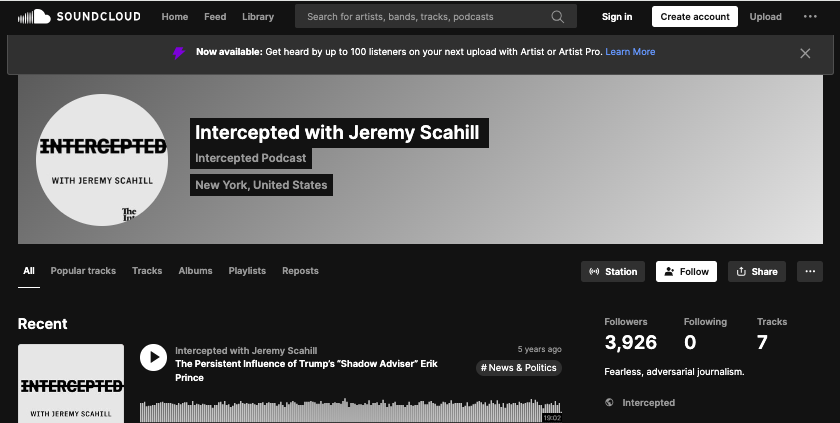This screenshot has height=423, width=840.
Task: Open the Upload page
Action: click(765, 17)
